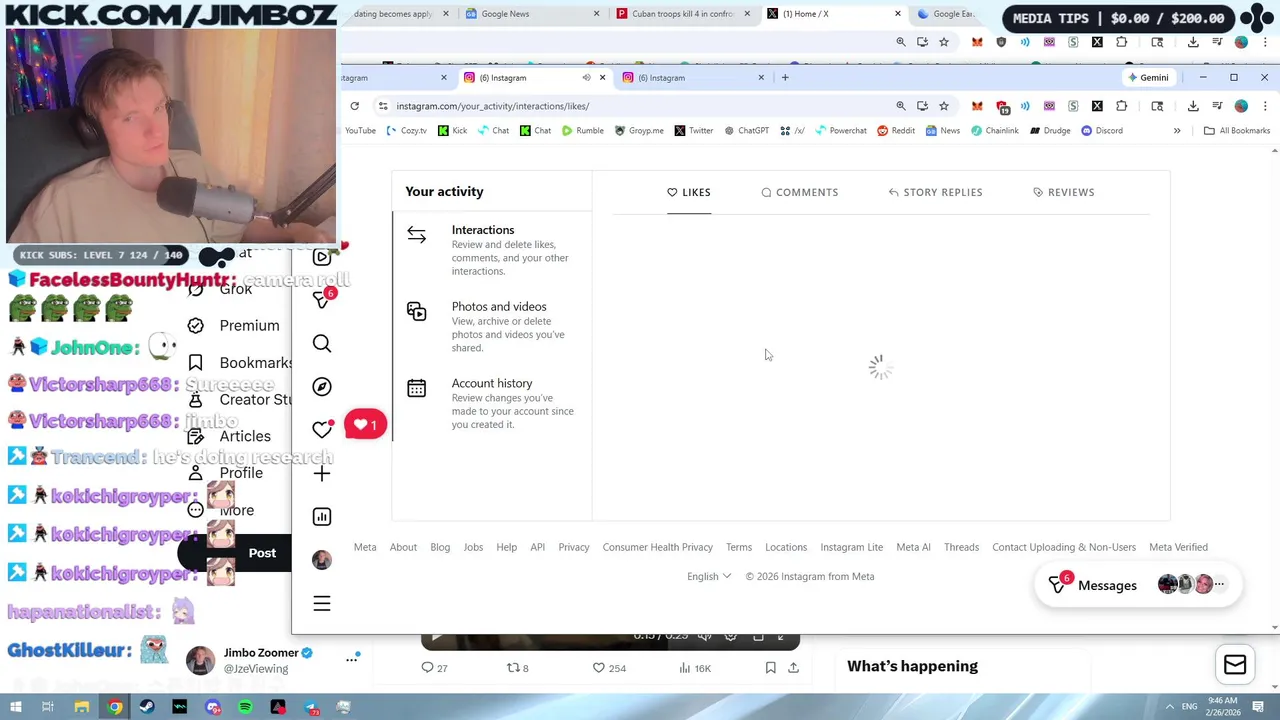Open Chrome Extensions puzzle icon
The image size is (1280, 720).
pyautogui.click(x=1121, y=106)
